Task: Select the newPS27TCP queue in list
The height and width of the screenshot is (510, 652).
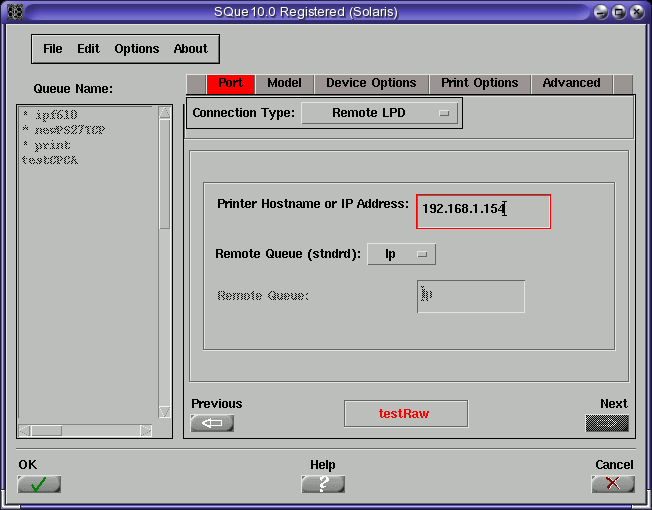Action: coord(62,130)
